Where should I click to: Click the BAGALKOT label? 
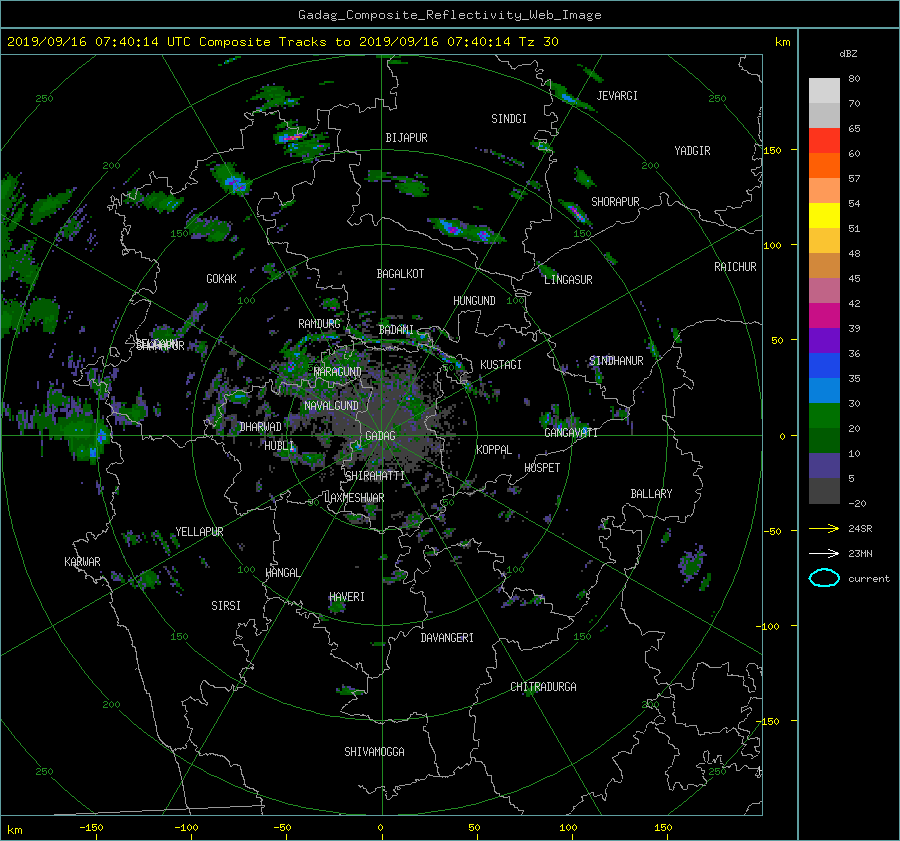(400, 274)
